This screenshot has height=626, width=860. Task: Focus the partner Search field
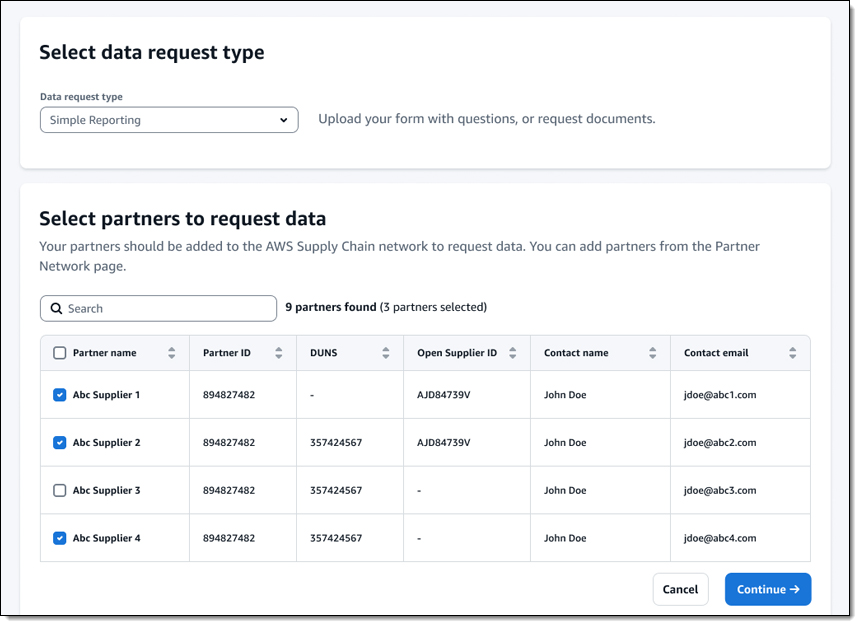click(165, 309)
